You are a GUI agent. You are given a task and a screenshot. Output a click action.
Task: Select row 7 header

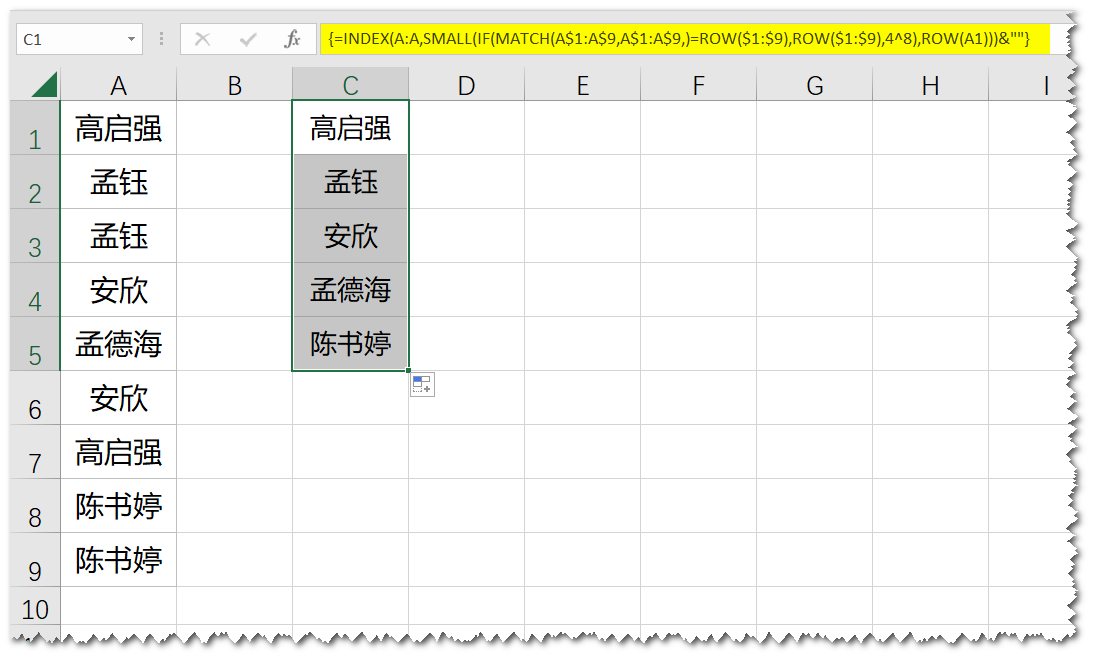pyautogui.click(x=35, y=452)
